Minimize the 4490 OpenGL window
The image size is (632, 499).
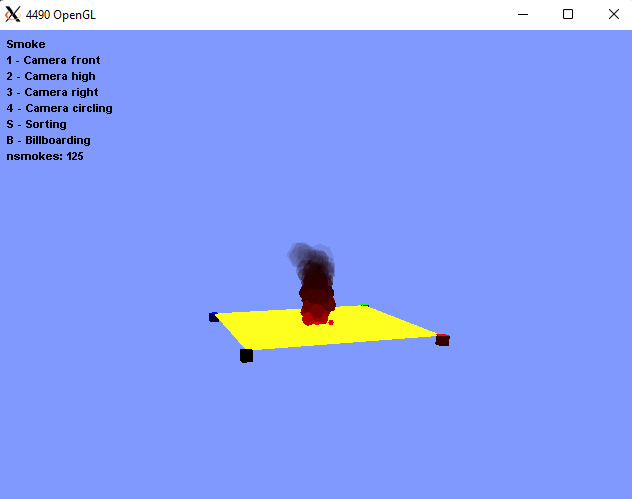523,15
